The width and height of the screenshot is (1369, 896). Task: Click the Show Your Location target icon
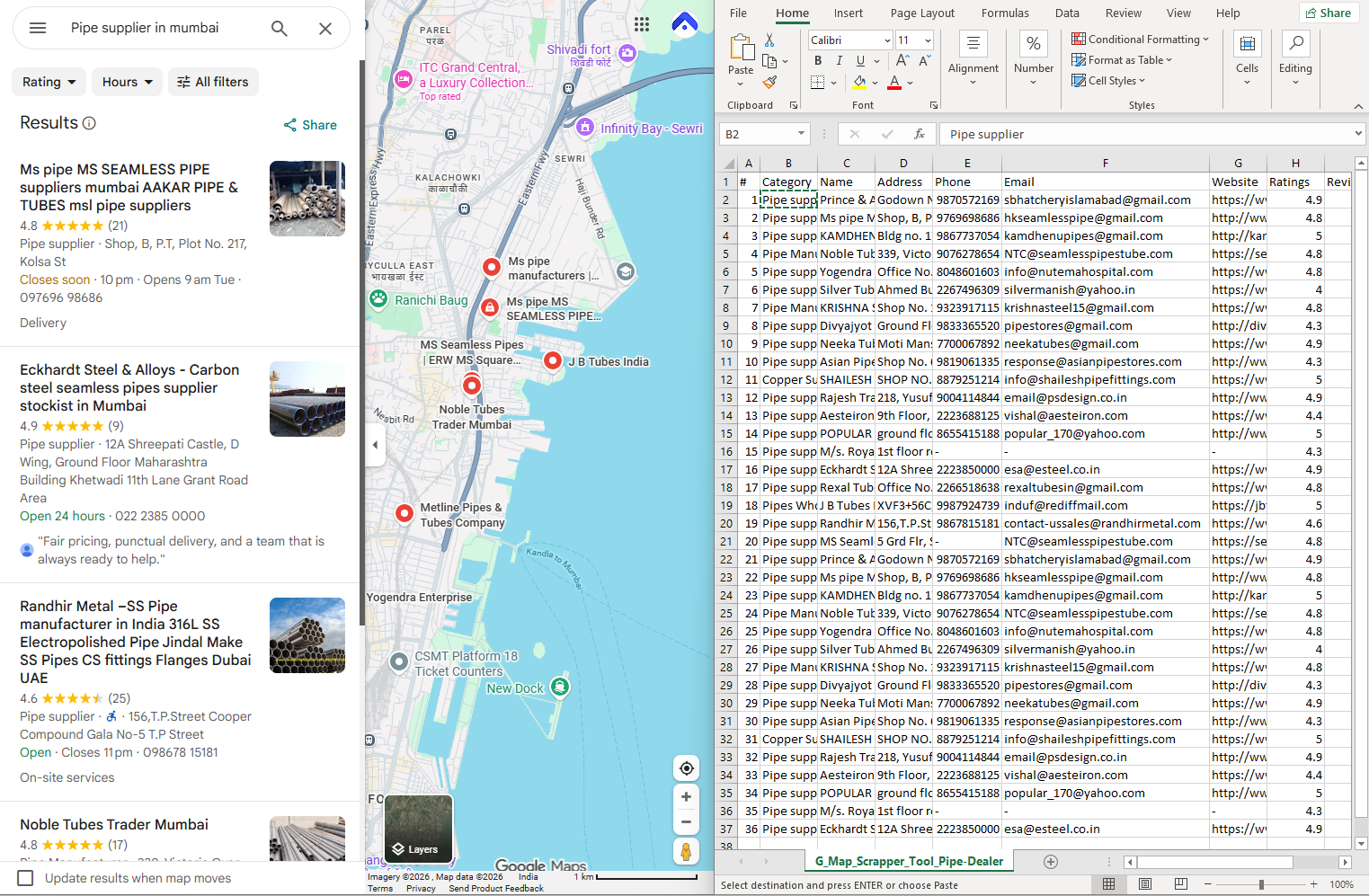(x=686, y=768)
